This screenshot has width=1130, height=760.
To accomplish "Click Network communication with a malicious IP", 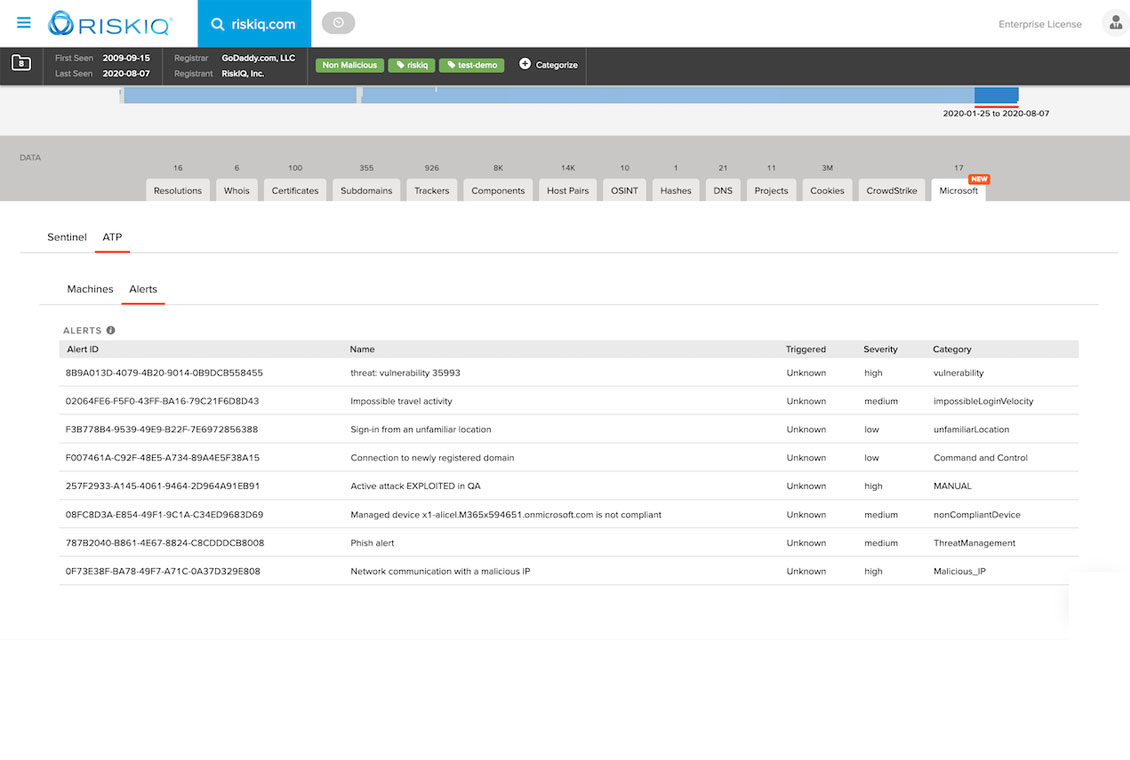I will [x=440, y=571].
